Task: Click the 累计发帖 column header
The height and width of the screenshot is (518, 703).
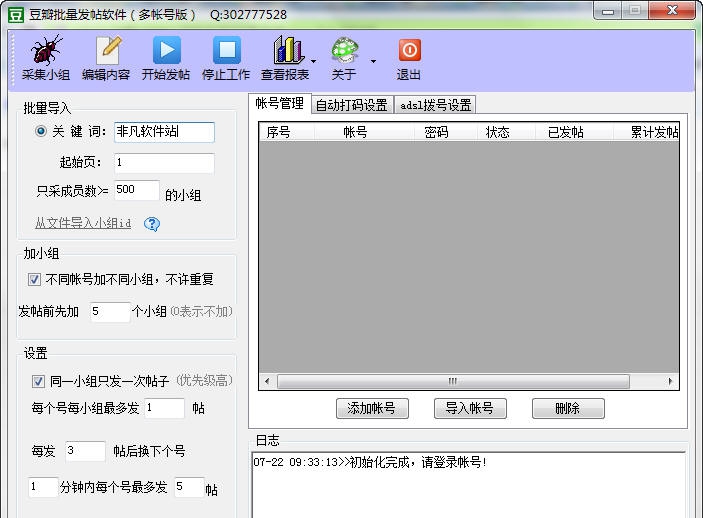Action: point(646,132)
